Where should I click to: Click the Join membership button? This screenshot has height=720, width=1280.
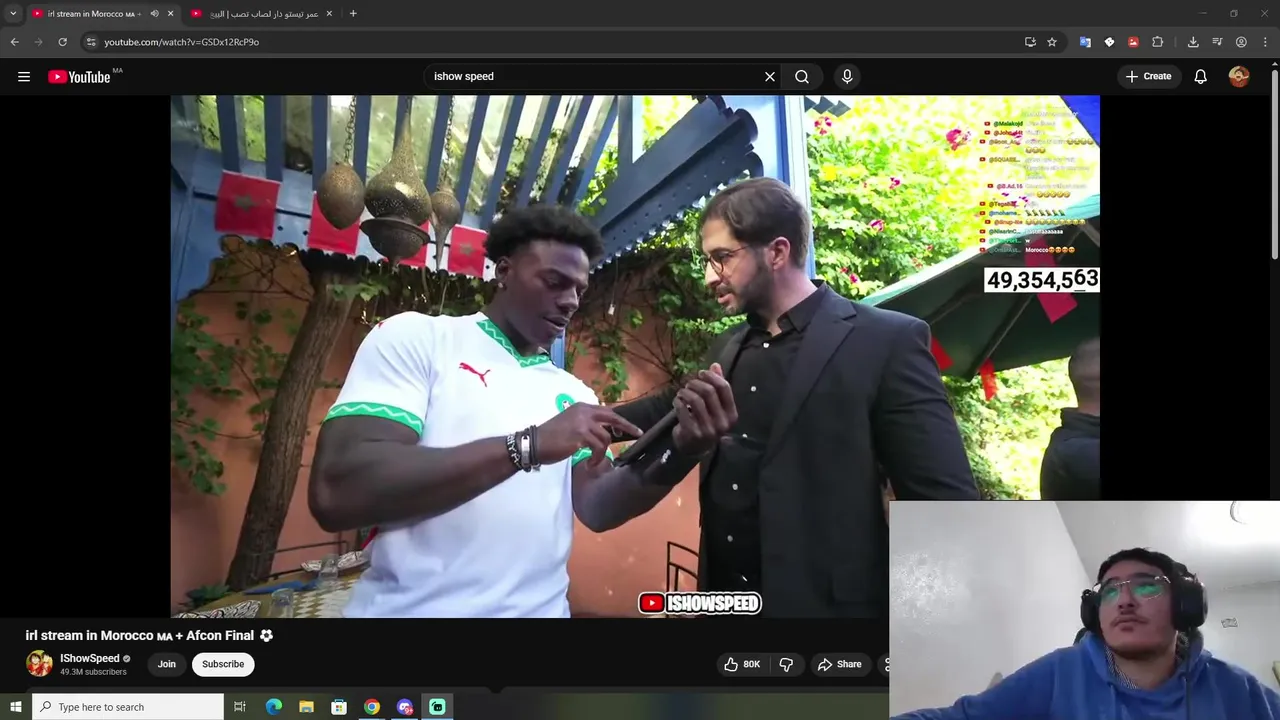166,664
